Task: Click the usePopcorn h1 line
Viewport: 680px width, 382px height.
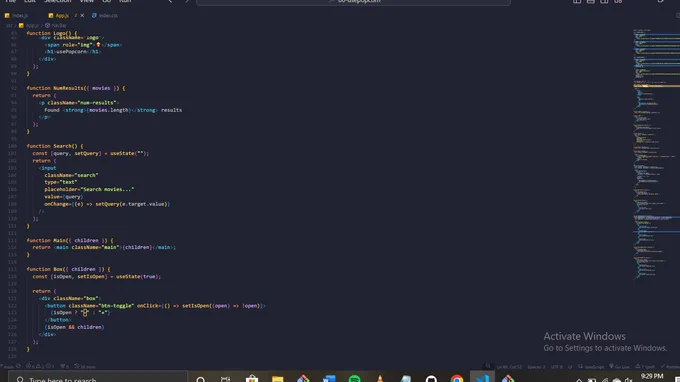Action: [x=73, y=52]
